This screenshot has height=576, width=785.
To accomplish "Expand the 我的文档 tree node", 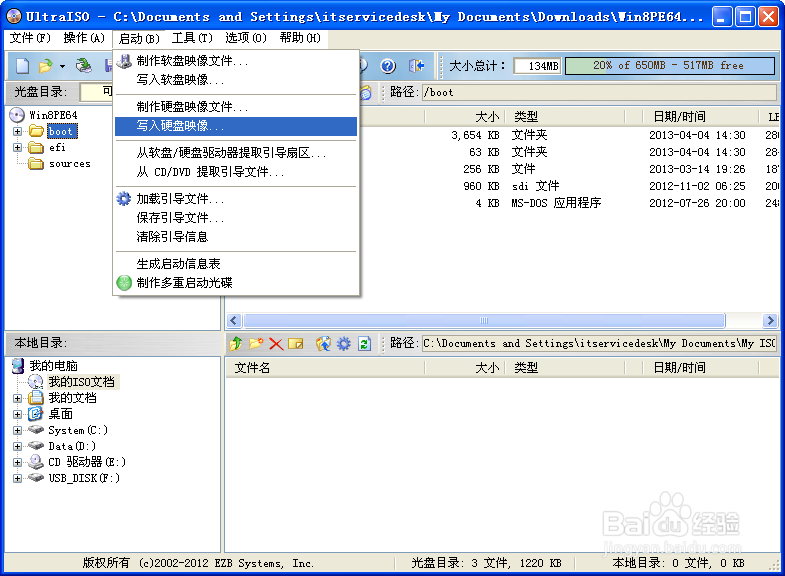I will click(18, 398).
